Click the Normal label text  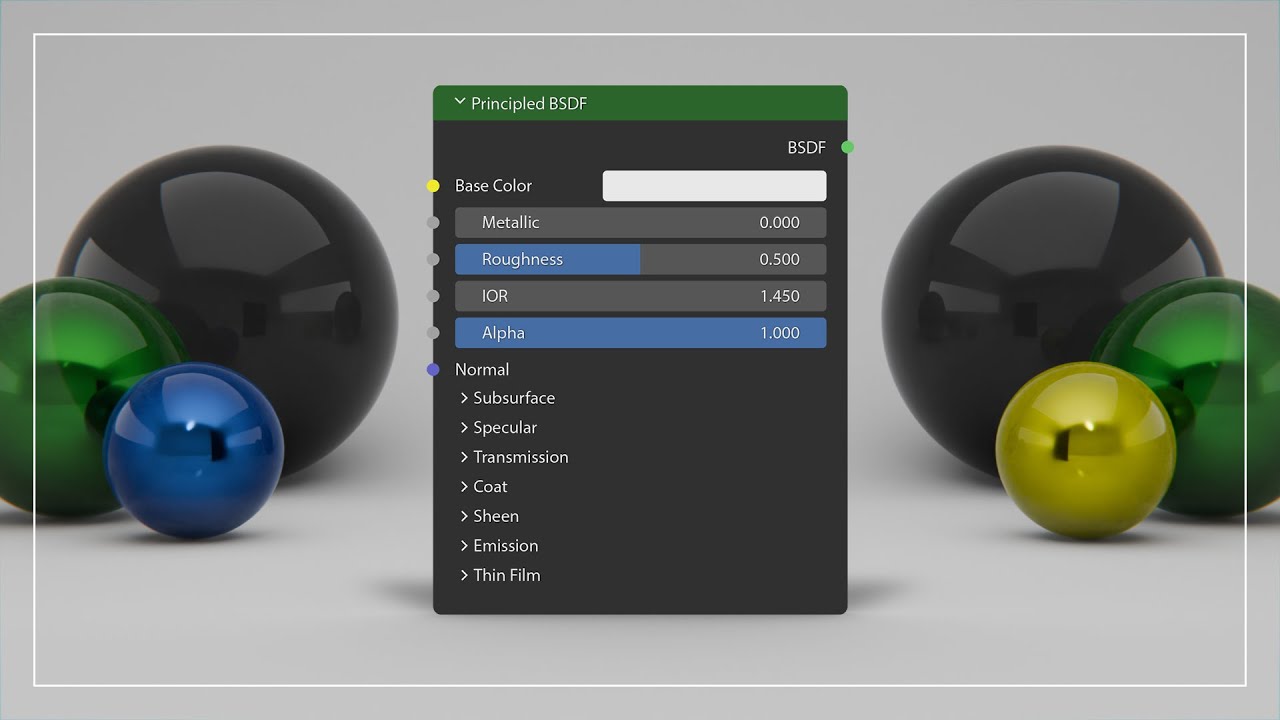(x=482, y=369)
